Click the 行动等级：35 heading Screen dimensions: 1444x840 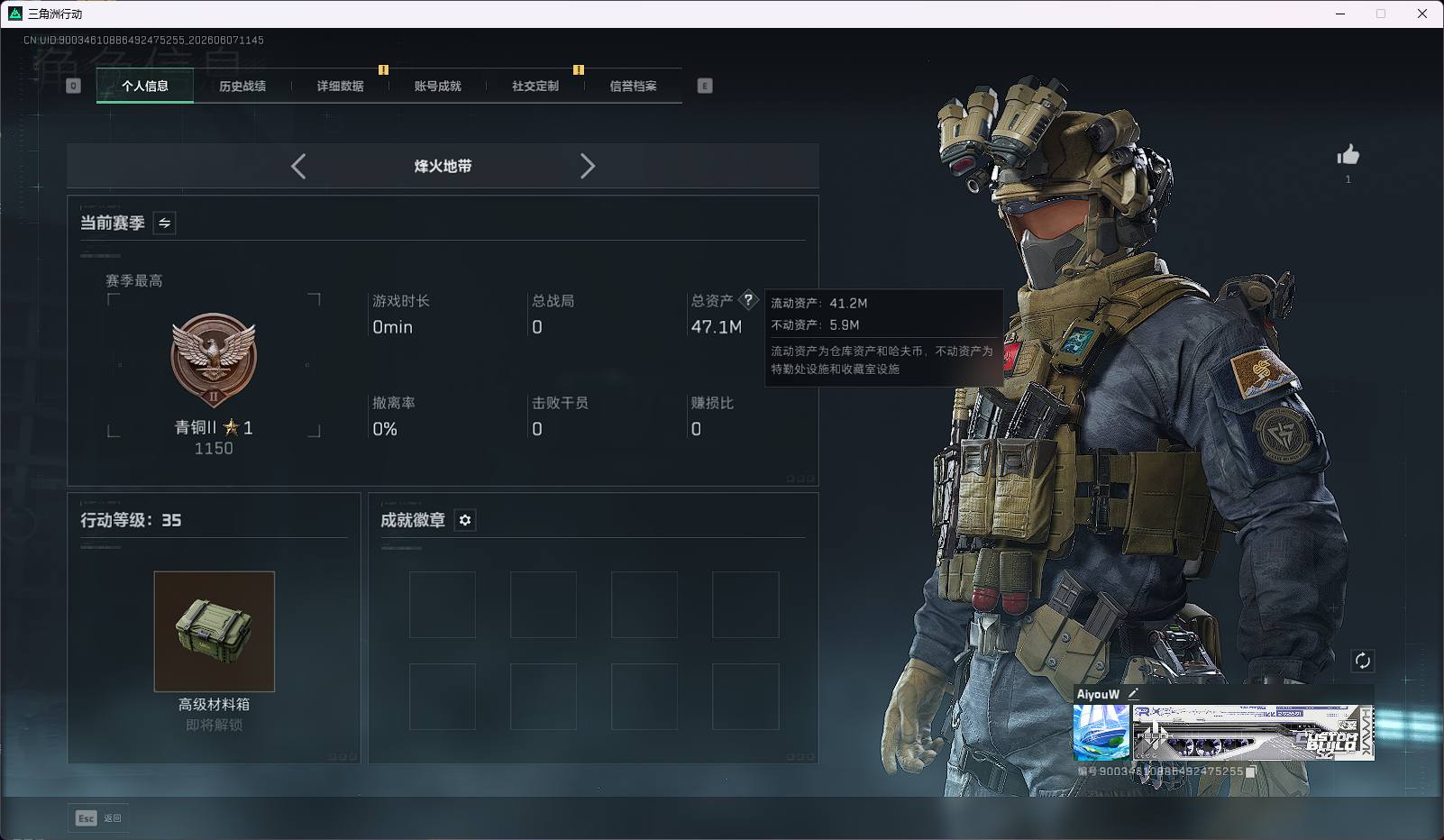pyautogui.click(x=131, y=520)
